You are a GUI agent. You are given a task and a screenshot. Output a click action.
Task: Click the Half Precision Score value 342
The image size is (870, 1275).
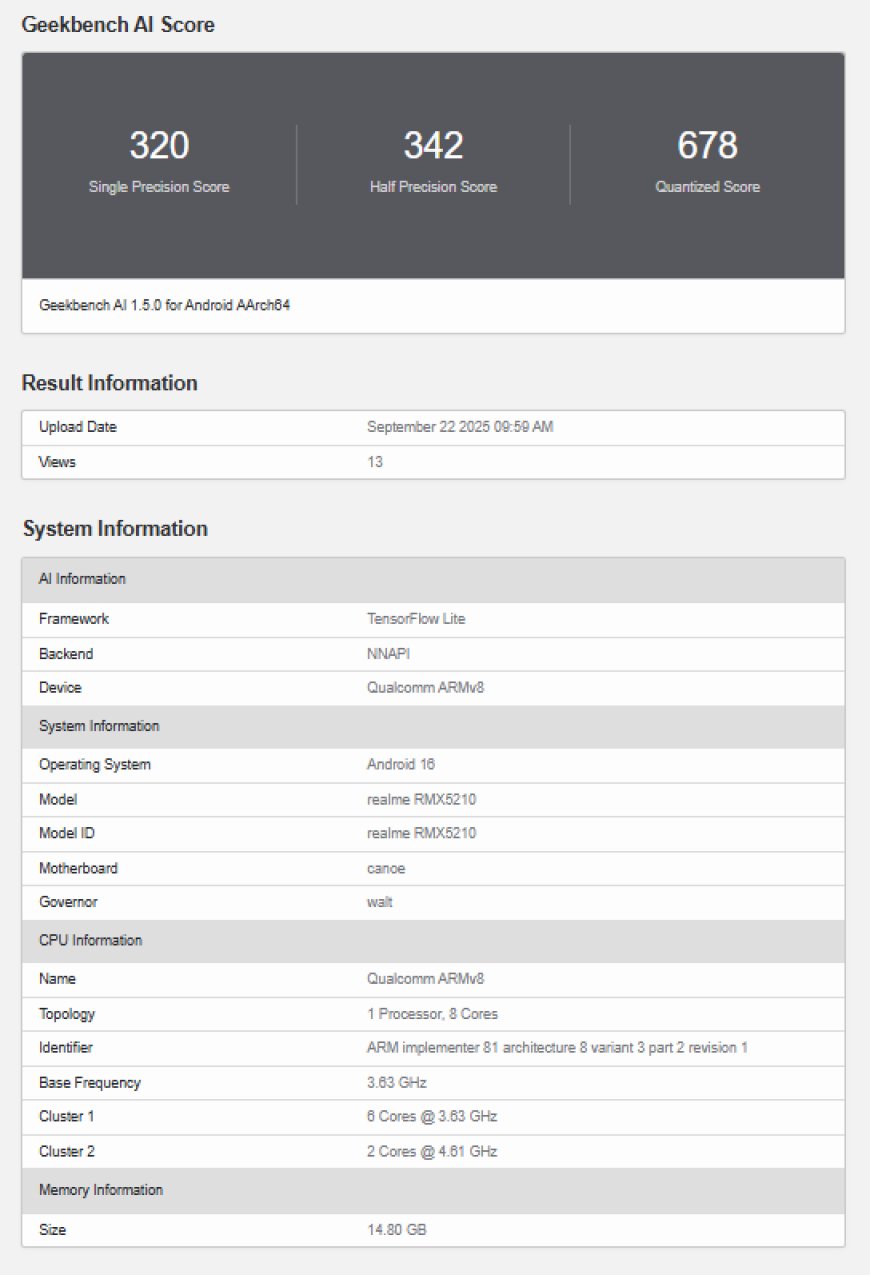pos(433,146)
